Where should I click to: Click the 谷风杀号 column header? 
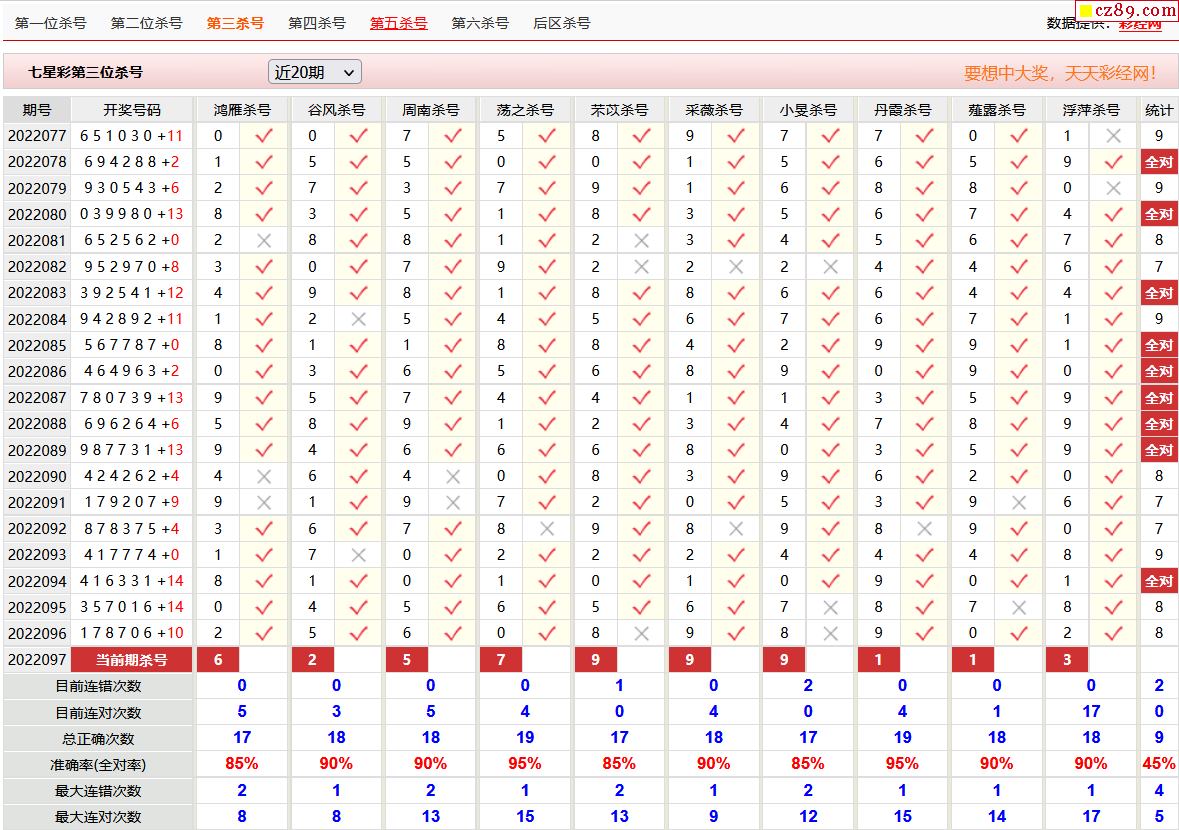click(336, 110)
